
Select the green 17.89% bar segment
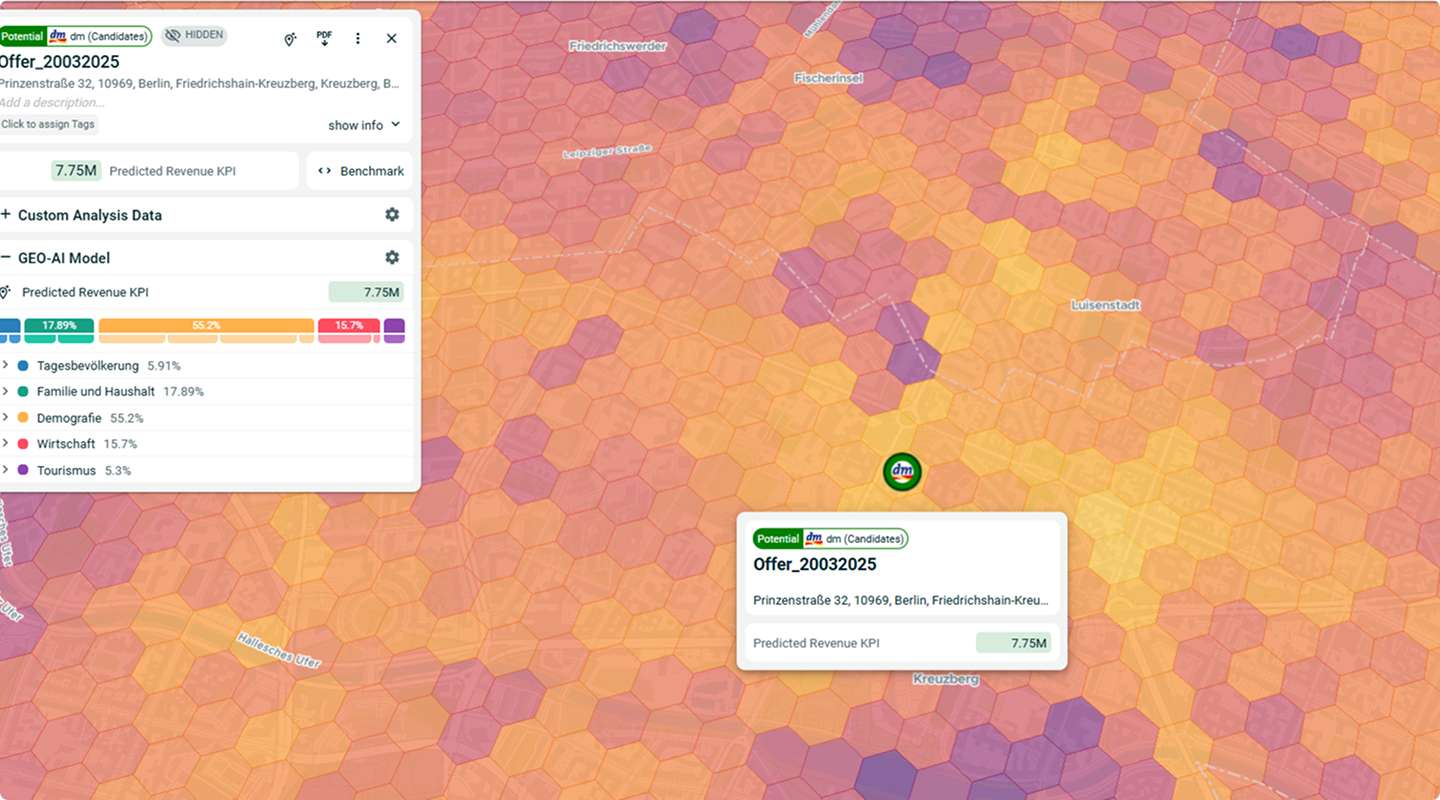[x=59, y=326]
